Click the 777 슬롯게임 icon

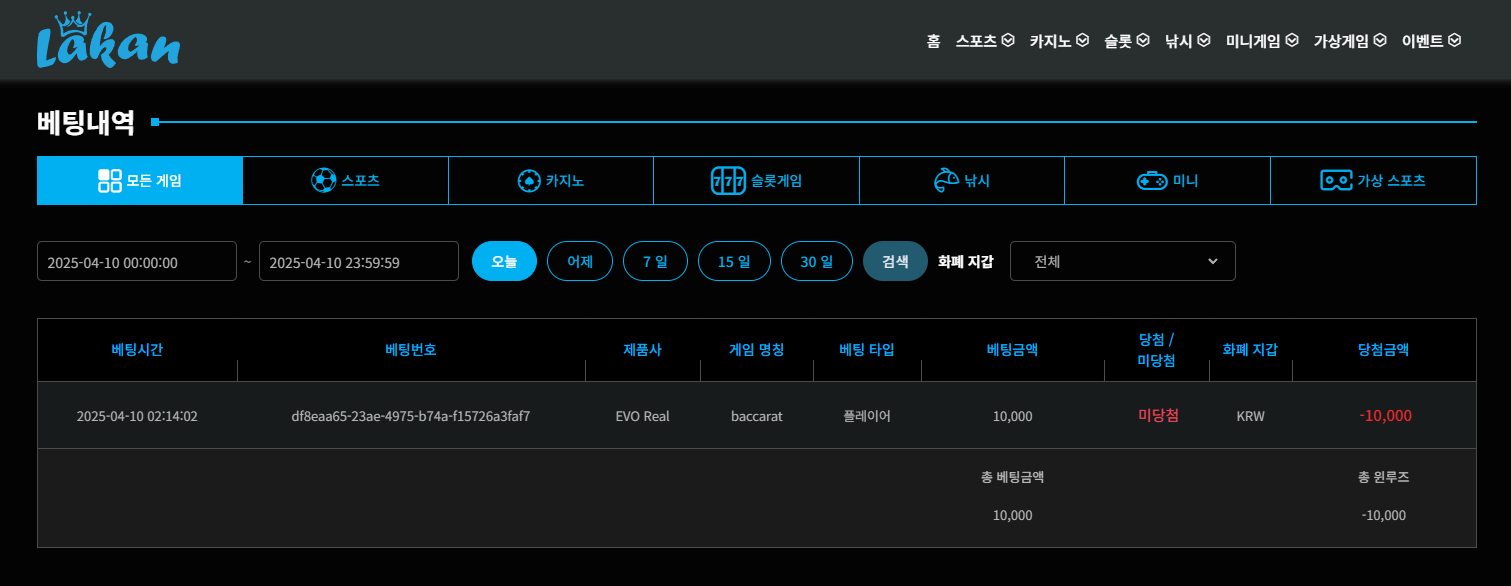(x=728, y=181)
